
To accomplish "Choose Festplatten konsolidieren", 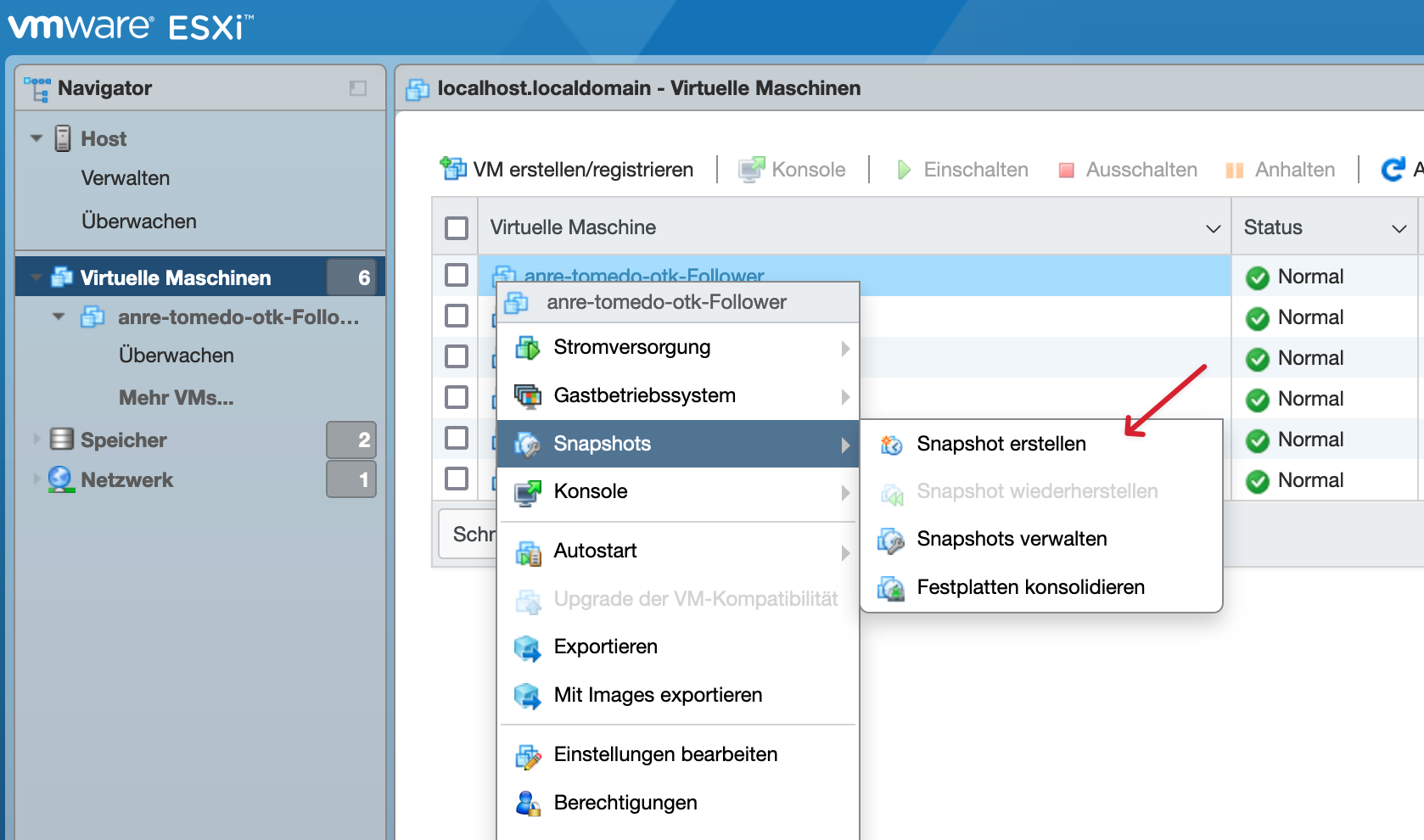I will pos(1041,587).
